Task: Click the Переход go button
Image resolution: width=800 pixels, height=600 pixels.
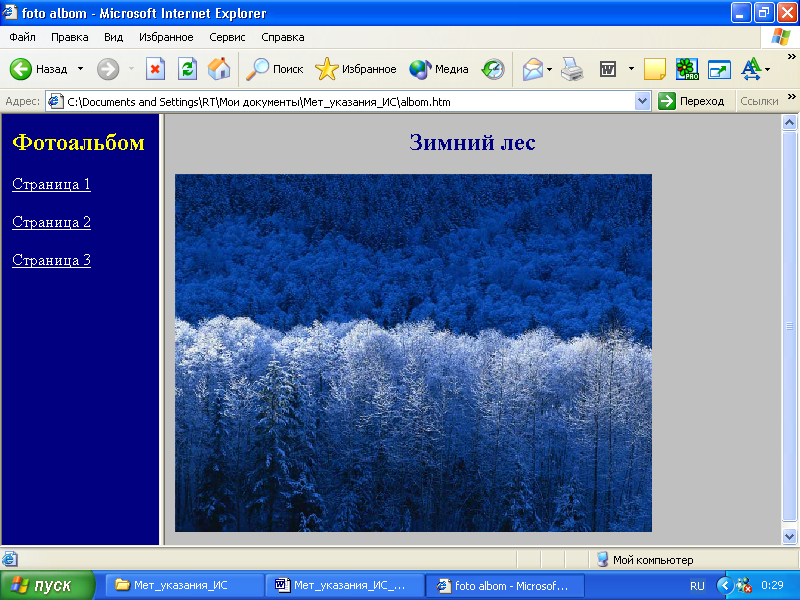Action: coord(691,102)
